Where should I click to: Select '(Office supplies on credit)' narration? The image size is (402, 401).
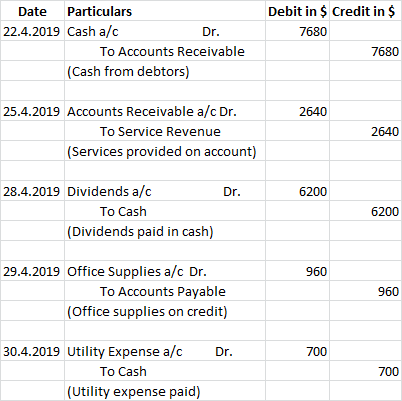[x=165, y=311]
